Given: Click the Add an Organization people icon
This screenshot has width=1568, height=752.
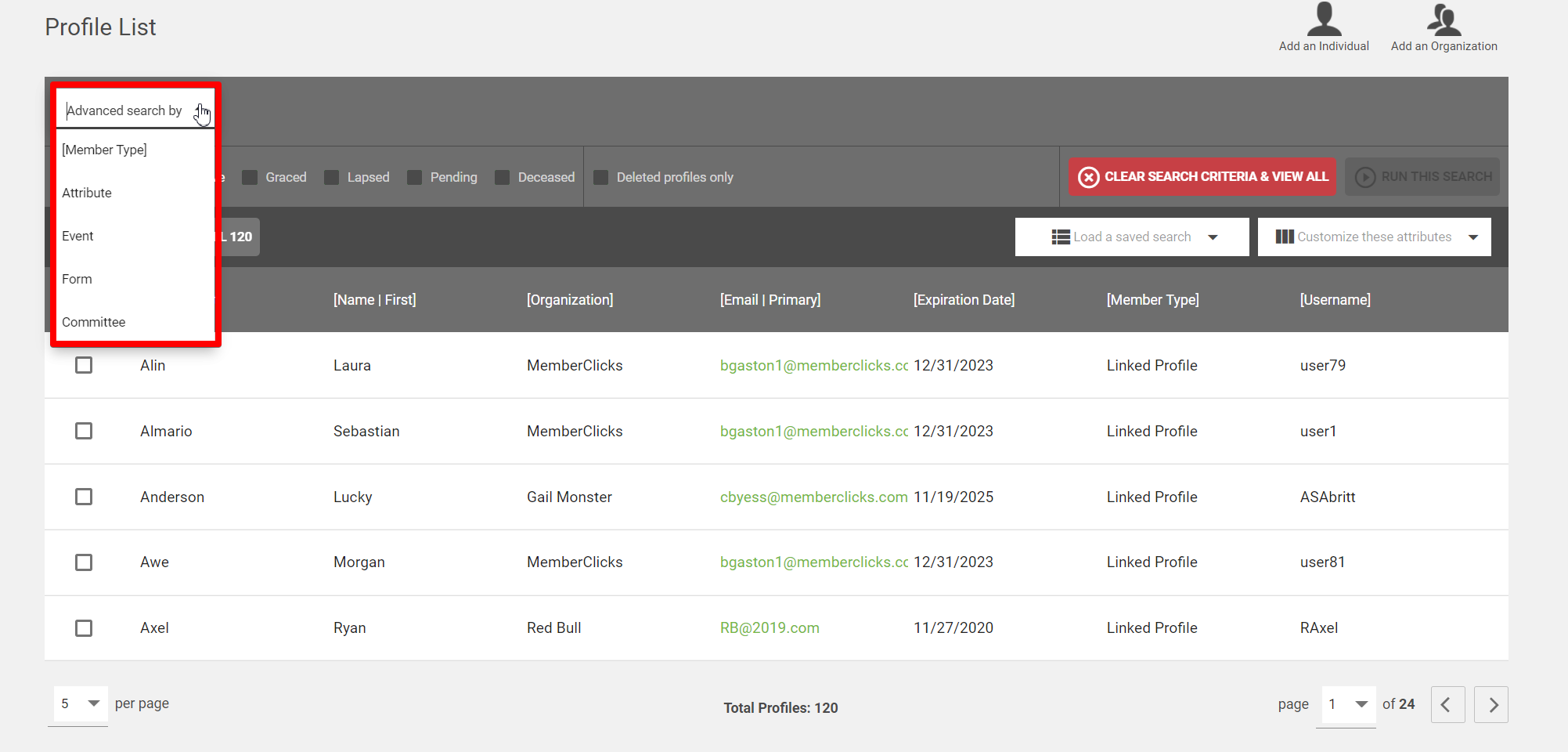Looking at the screenshot, I should (1444, 20).
